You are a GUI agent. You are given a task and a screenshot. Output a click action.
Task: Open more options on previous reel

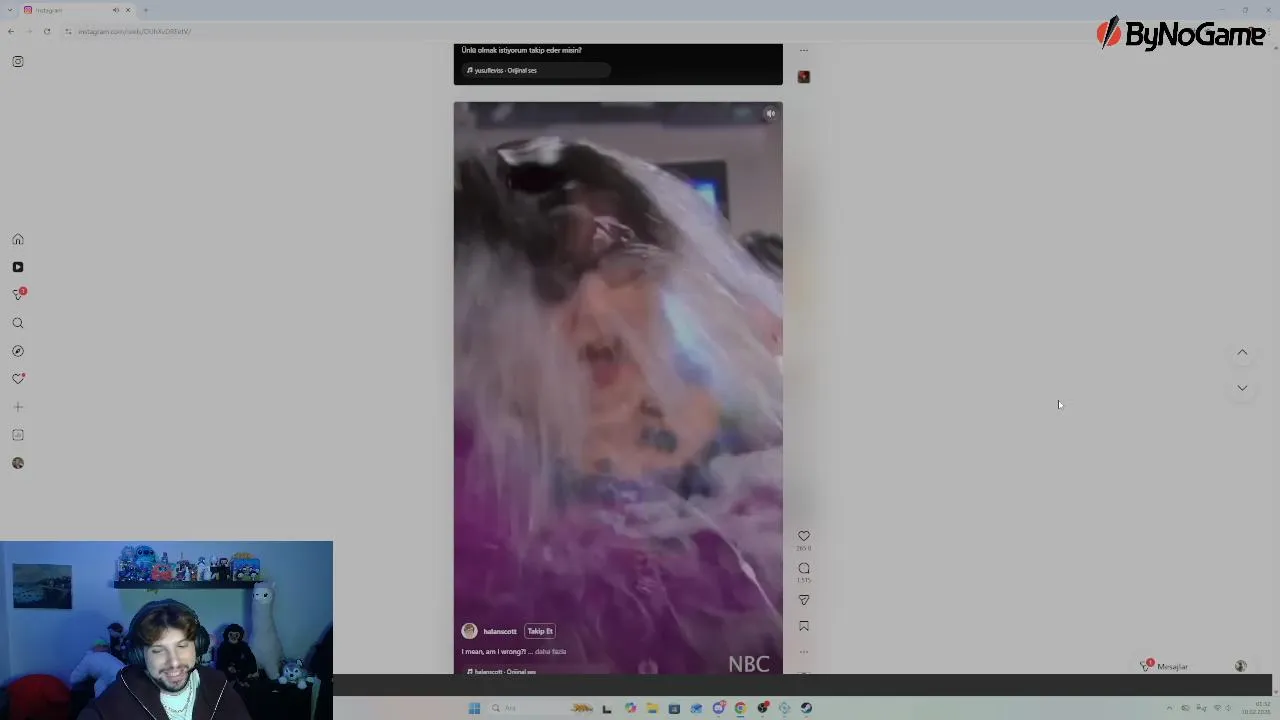click(x=804, y=50)
